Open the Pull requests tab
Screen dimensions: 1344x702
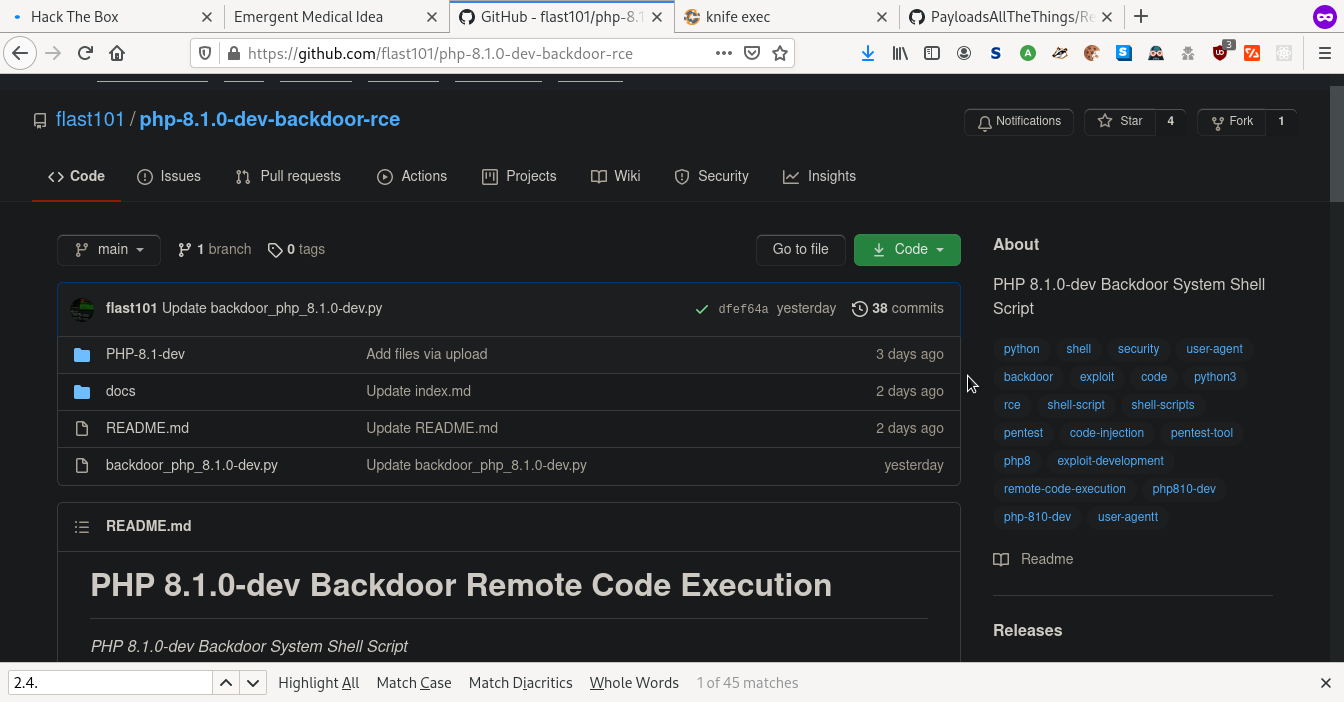click(288, 177)
